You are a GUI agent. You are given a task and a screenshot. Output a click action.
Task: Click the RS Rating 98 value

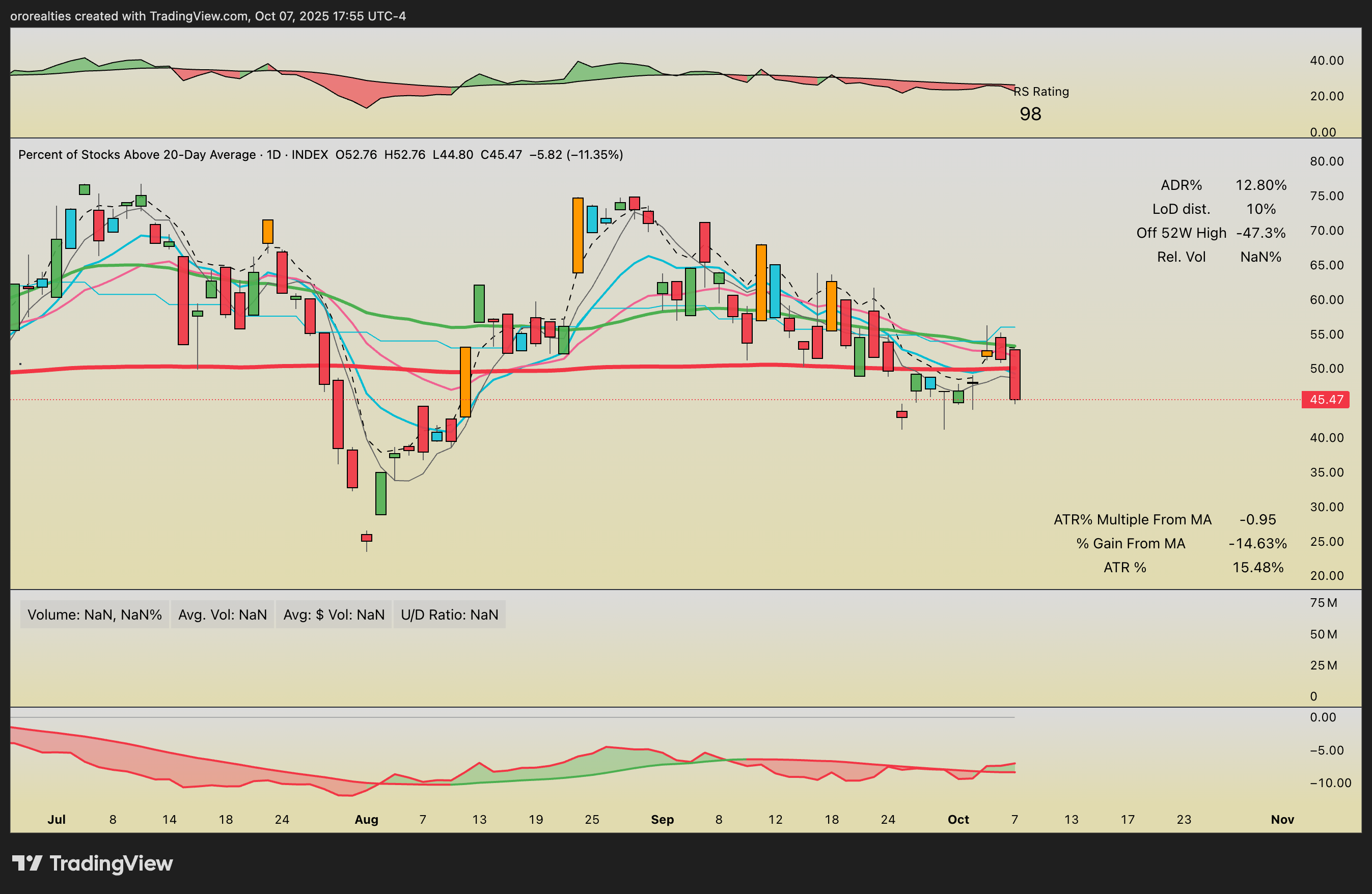coord(1030,114)
